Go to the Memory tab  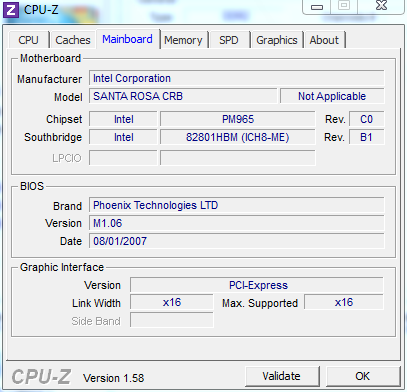click(x=183, y=40)
